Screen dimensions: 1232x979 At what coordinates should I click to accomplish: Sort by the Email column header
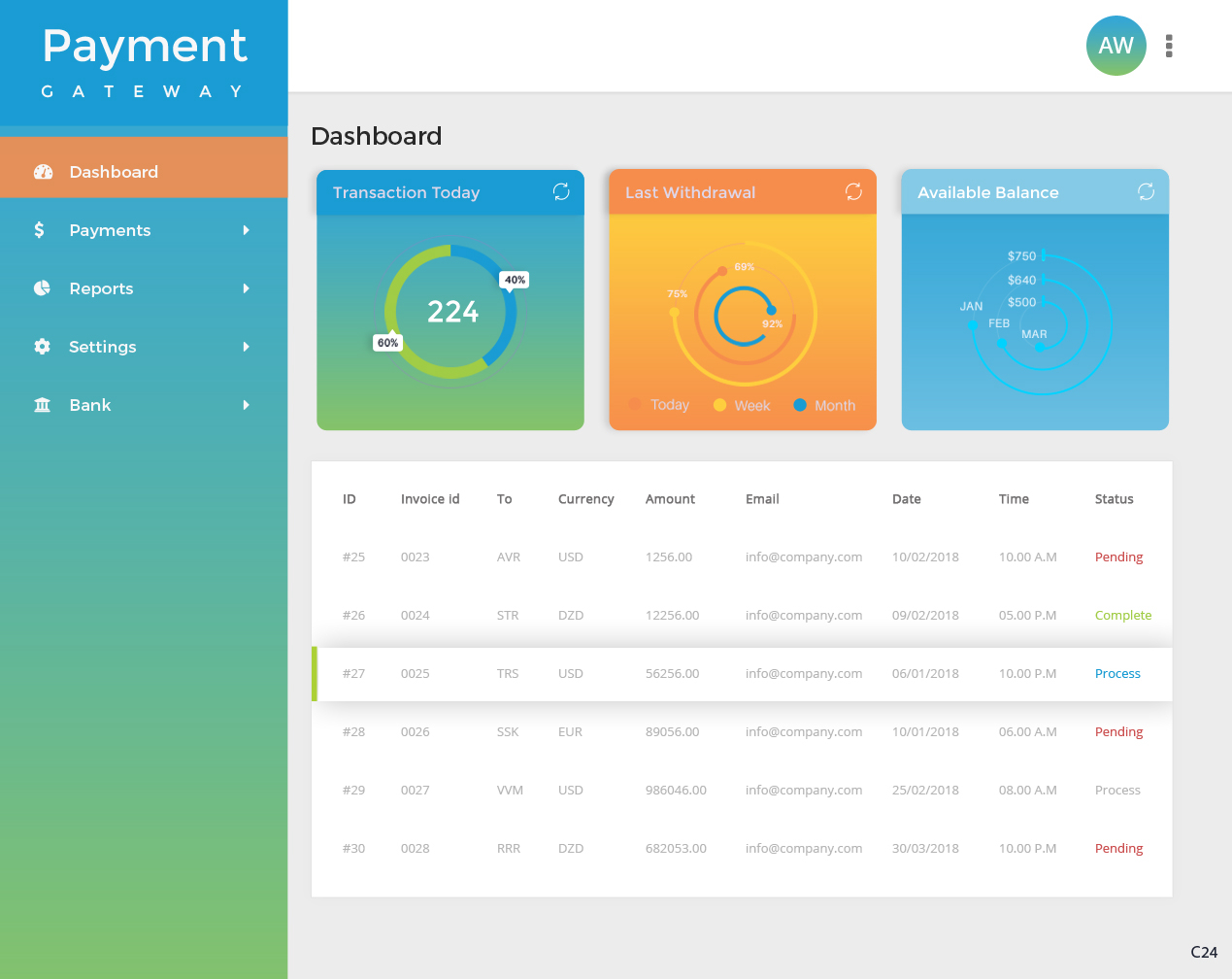[762, 499]
